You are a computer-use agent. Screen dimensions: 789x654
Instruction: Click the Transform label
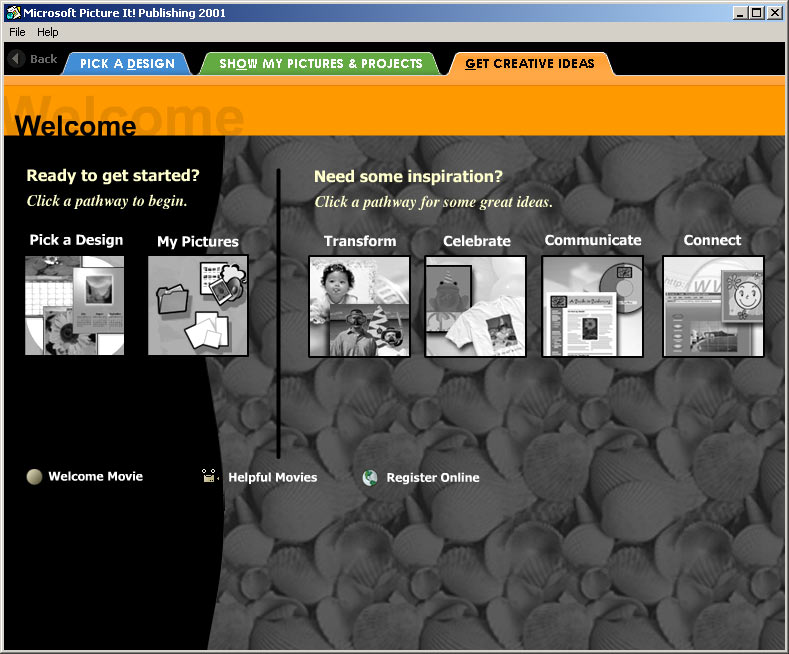pos(360,241)
